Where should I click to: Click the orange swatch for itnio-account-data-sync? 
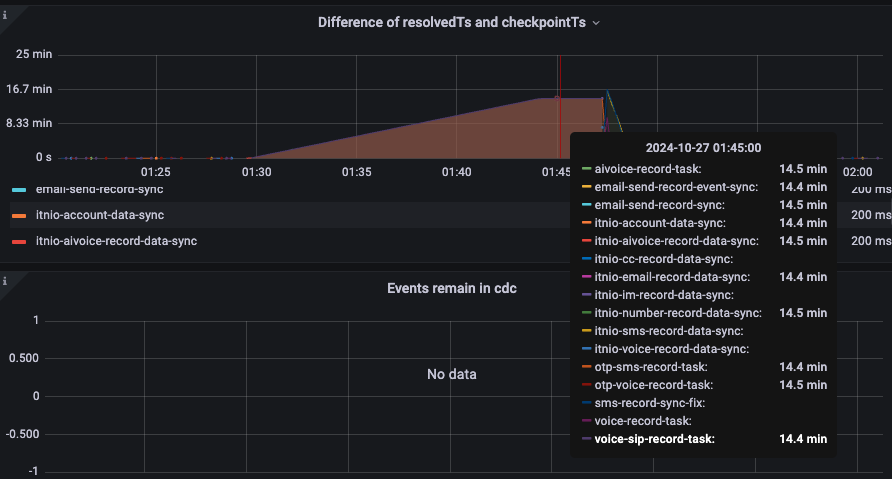click(x=19, y=215)
